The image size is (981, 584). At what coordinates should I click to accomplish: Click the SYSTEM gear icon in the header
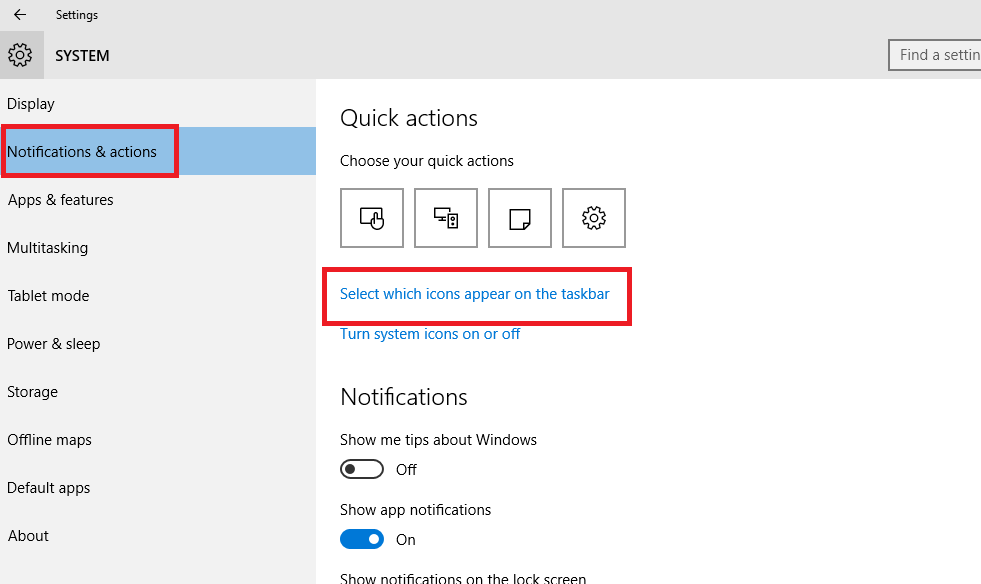point(21,55)
